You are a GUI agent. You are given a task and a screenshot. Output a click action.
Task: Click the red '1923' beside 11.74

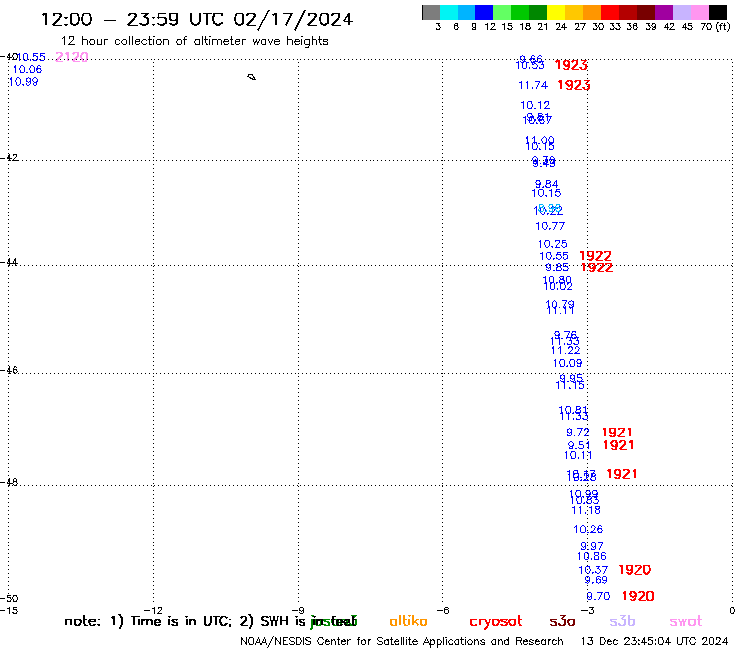pos(574,85)
